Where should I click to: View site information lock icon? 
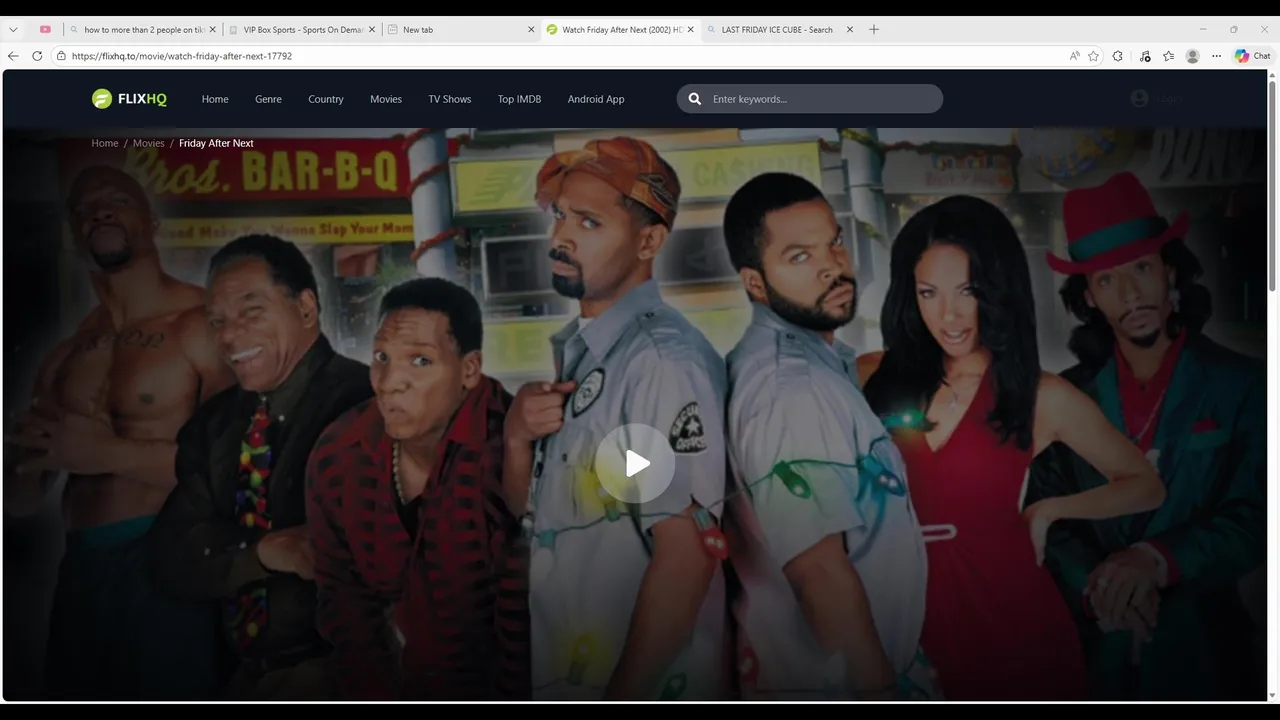(61, 56)
